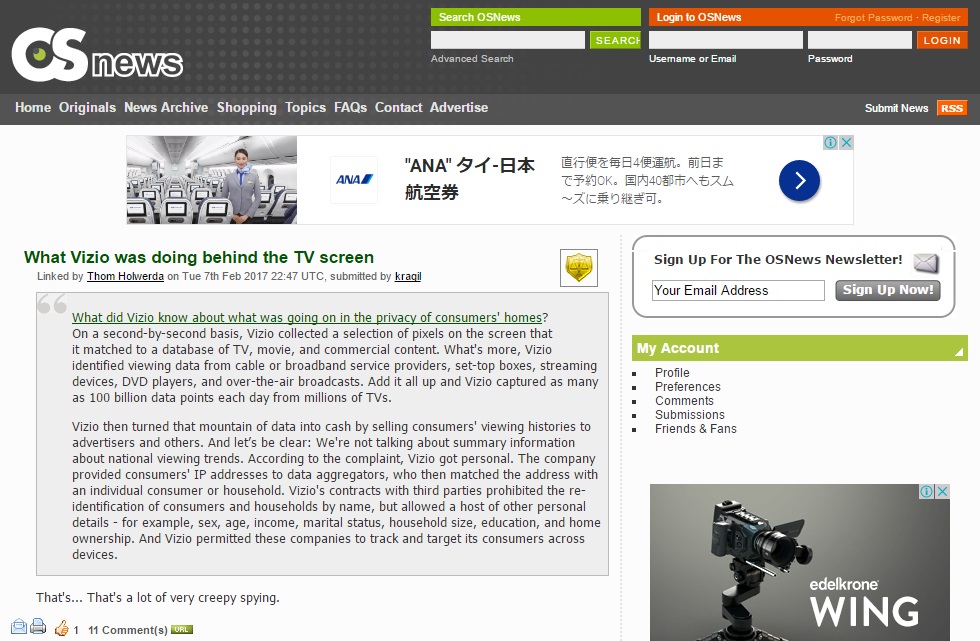Viewport: 980px width, 641px height.
Task: Click the ANA airplane cabin ad image
Action: coord(212,180)
